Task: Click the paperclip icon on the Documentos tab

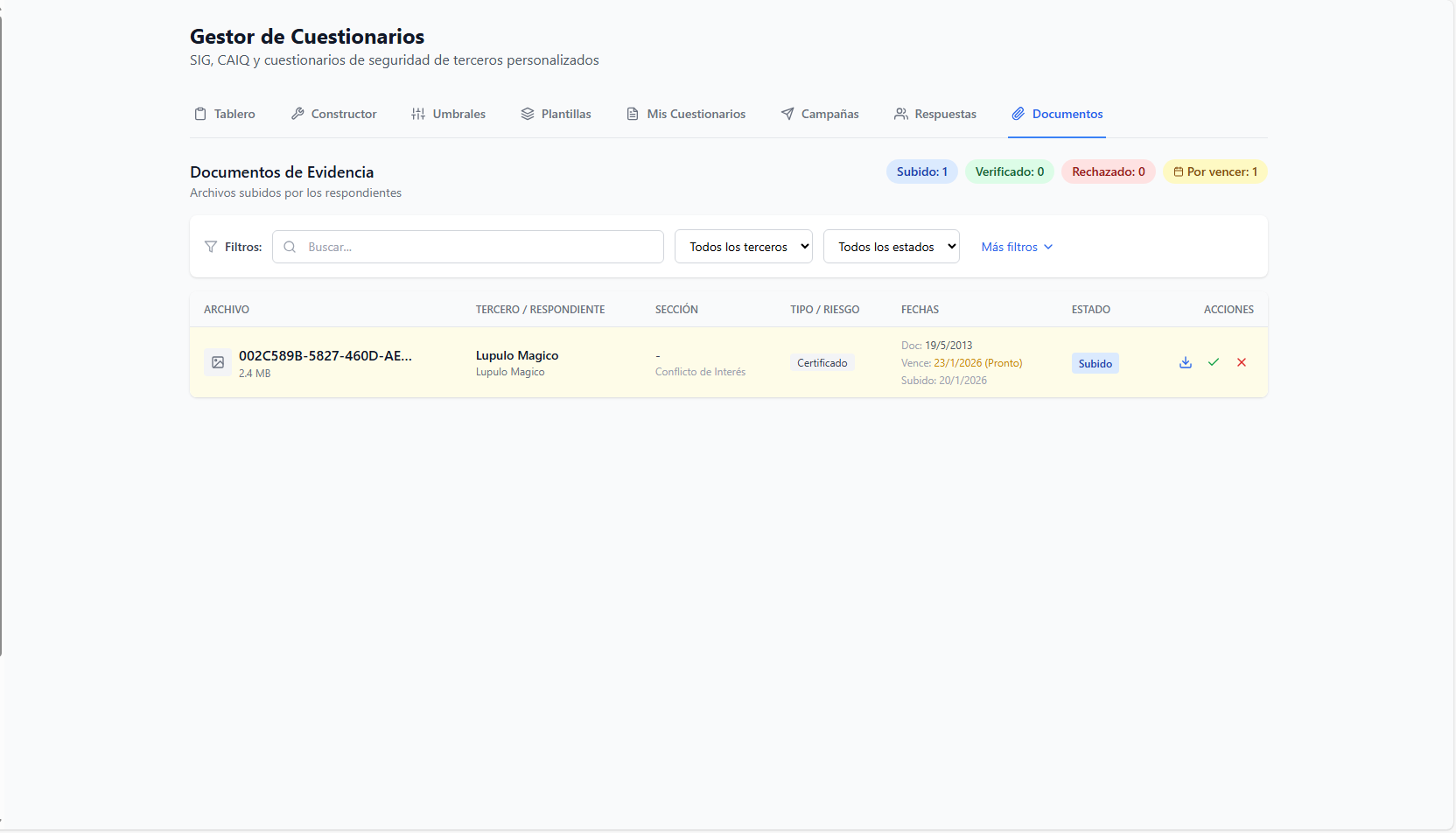Action: [x=1018, y=114]
